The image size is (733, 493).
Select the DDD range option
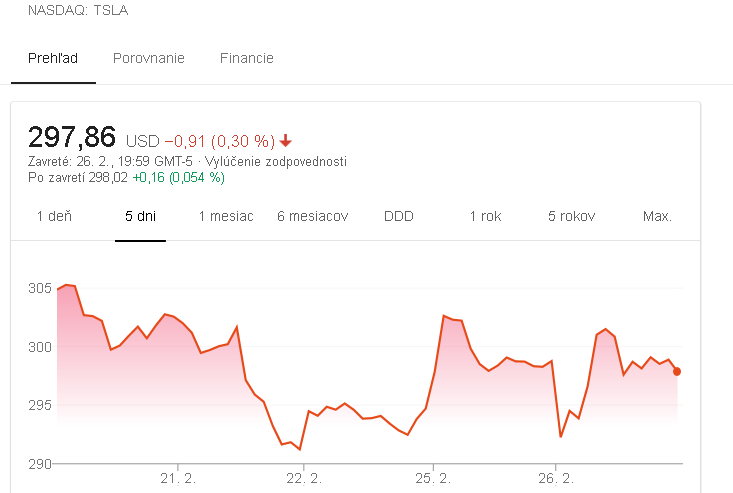click(x=399, y=216)
